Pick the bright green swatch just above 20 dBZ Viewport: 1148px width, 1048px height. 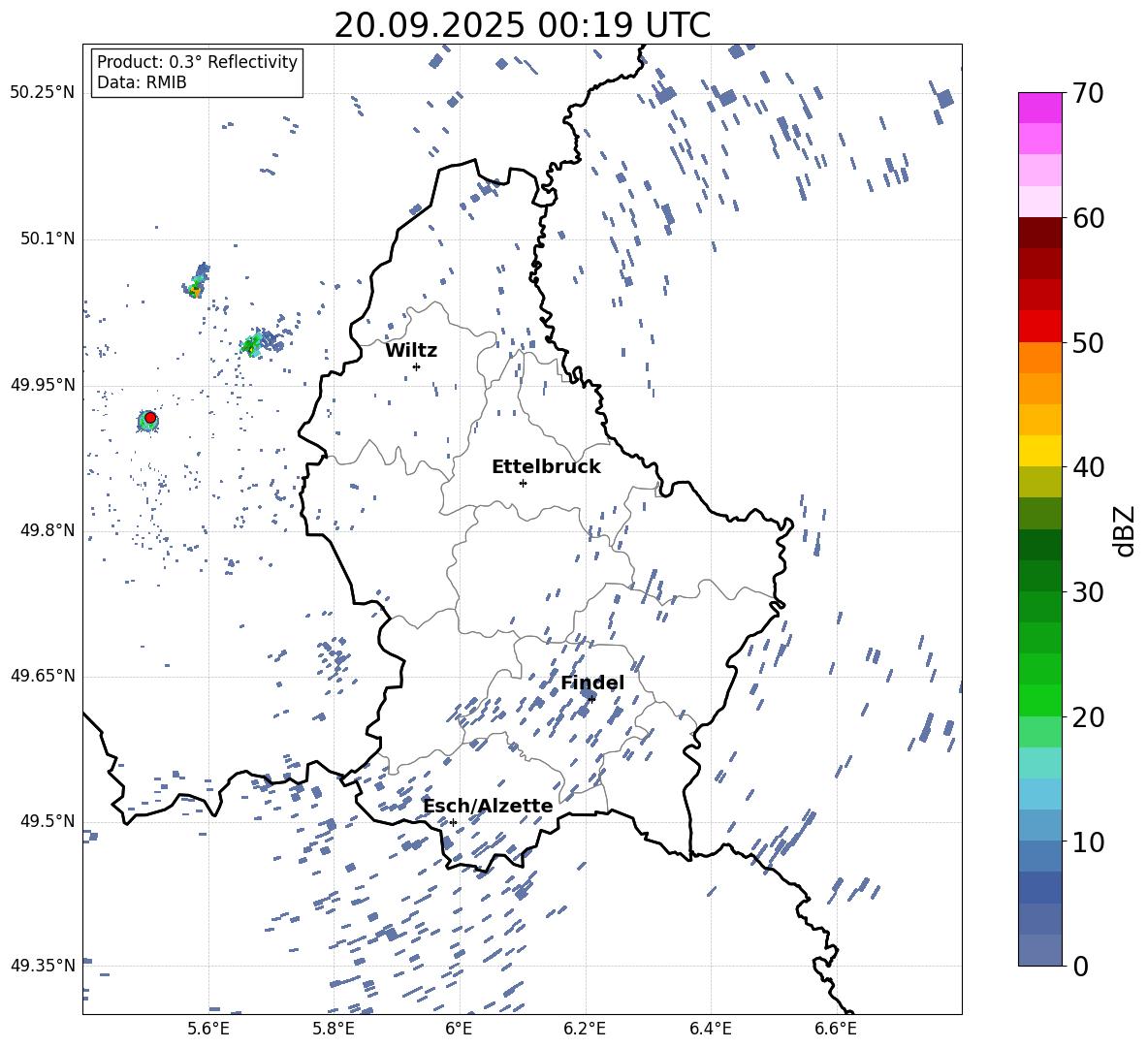pos(1039,700)
